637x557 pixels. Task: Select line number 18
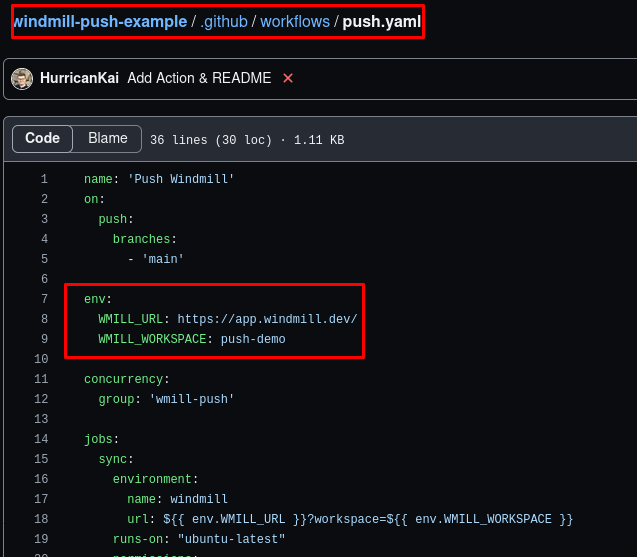tap(41, 519)
